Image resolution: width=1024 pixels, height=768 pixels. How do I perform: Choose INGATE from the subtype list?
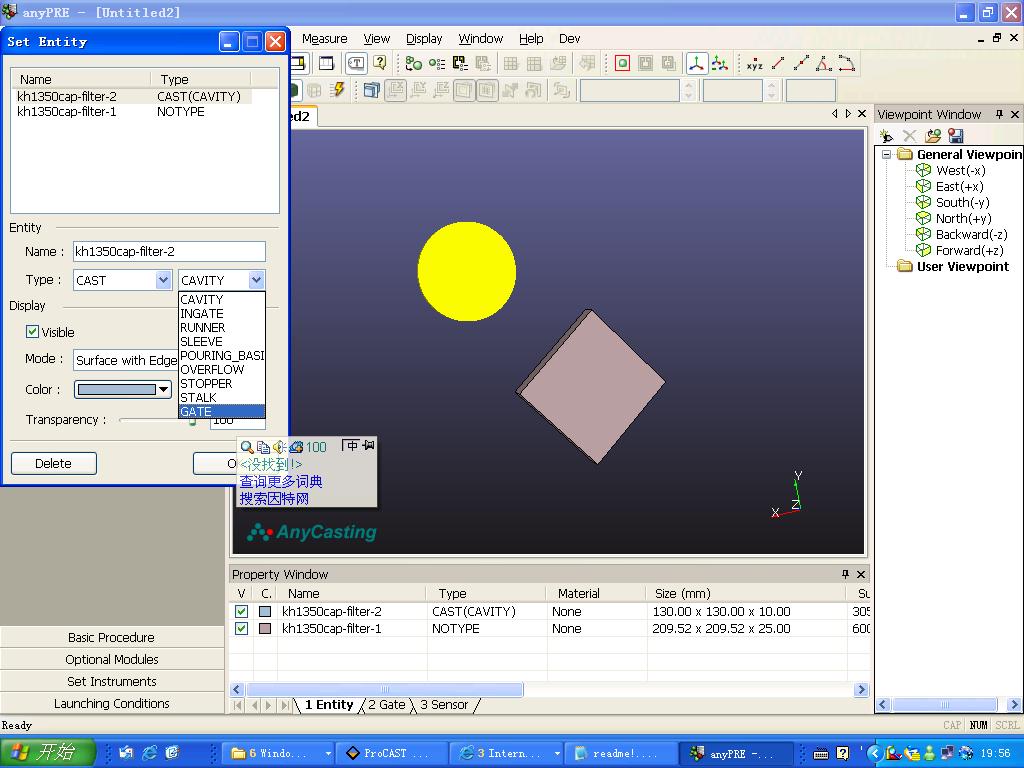coord(221,313)
